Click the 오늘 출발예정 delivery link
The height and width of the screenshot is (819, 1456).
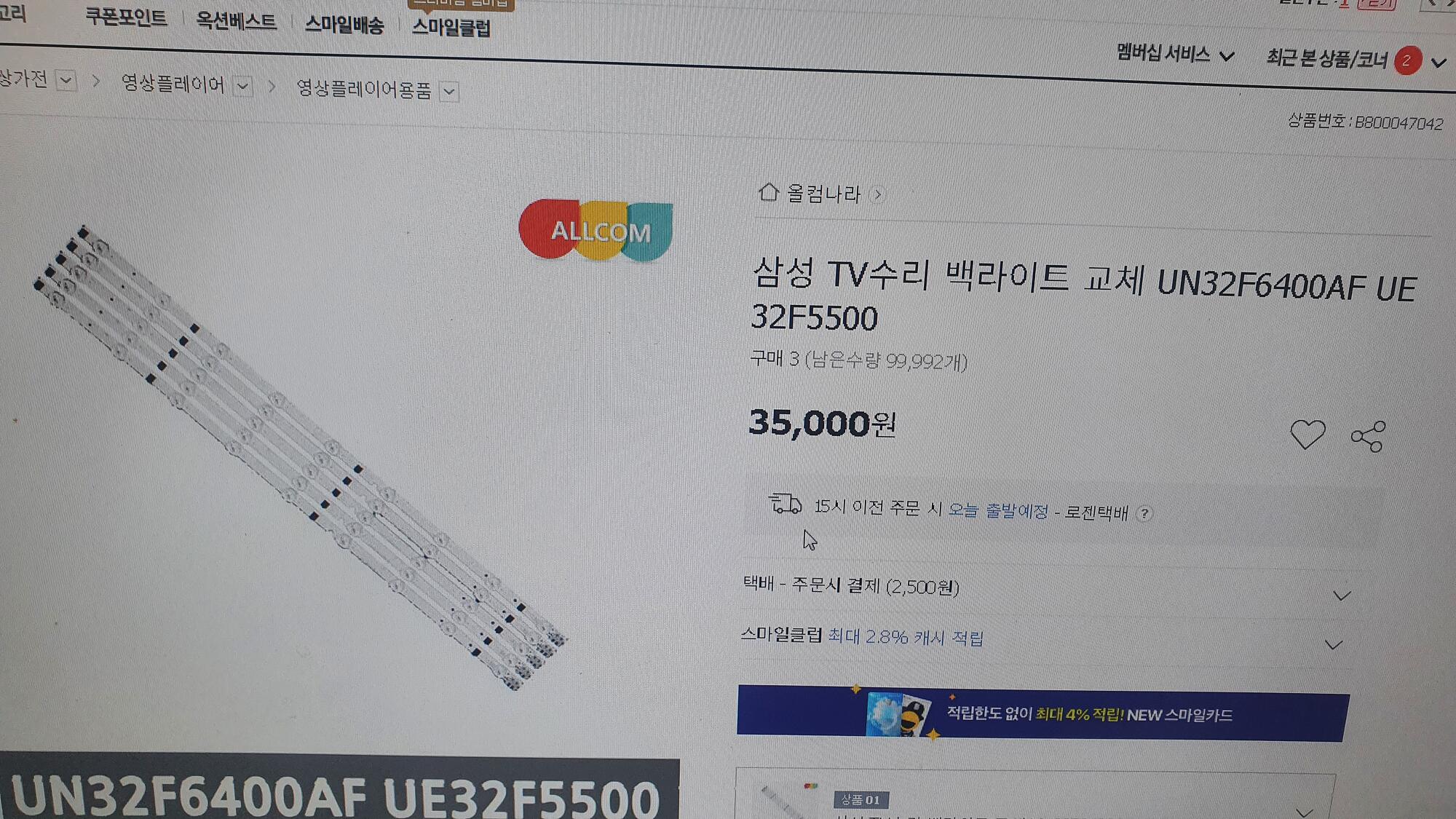pos(998,510)
